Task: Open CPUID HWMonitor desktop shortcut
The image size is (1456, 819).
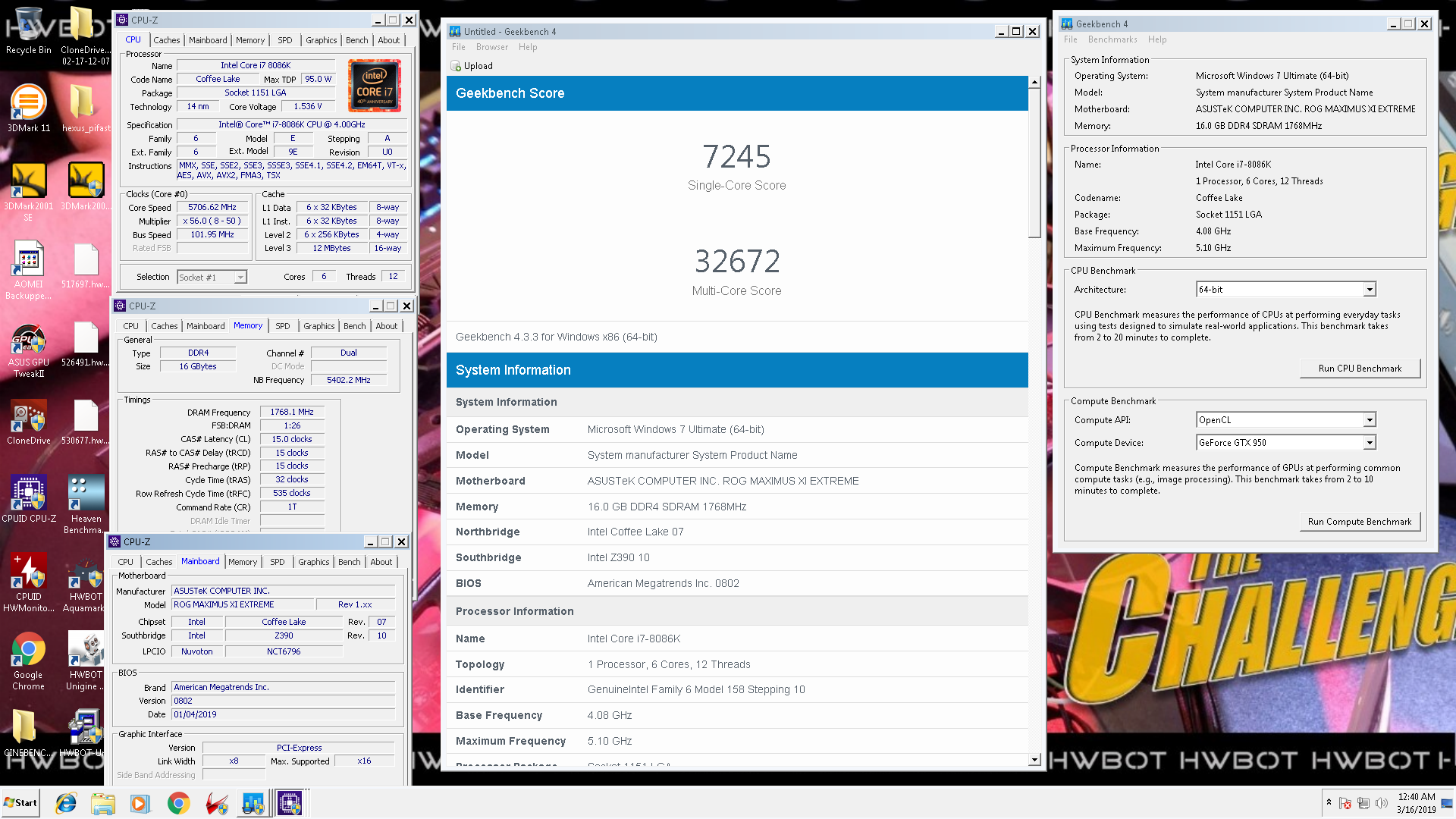Action: click(x=29, y=582)
